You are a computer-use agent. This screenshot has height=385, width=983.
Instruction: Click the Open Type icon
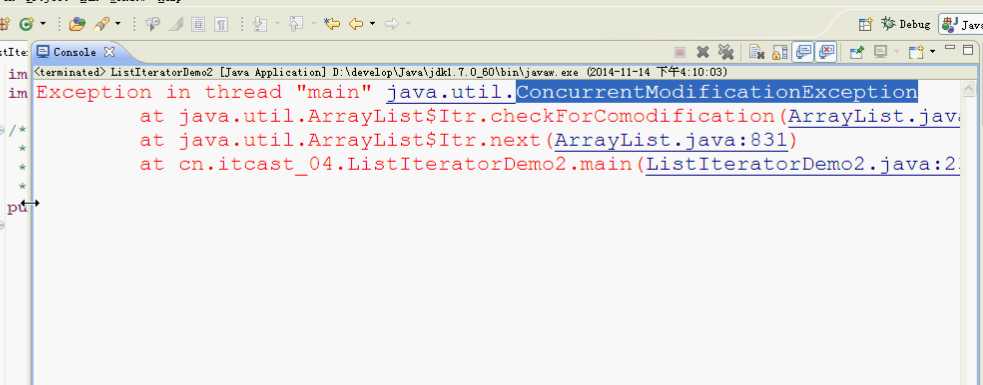(x=77, y=24)
